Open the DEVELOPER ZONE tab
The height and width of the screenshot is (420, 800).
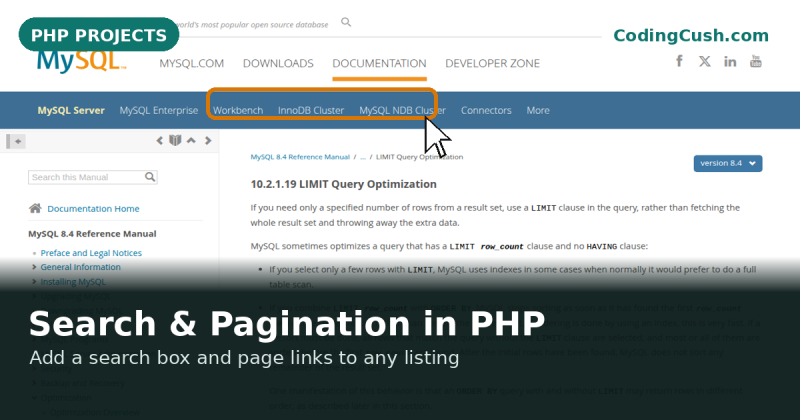pos(492,63)
